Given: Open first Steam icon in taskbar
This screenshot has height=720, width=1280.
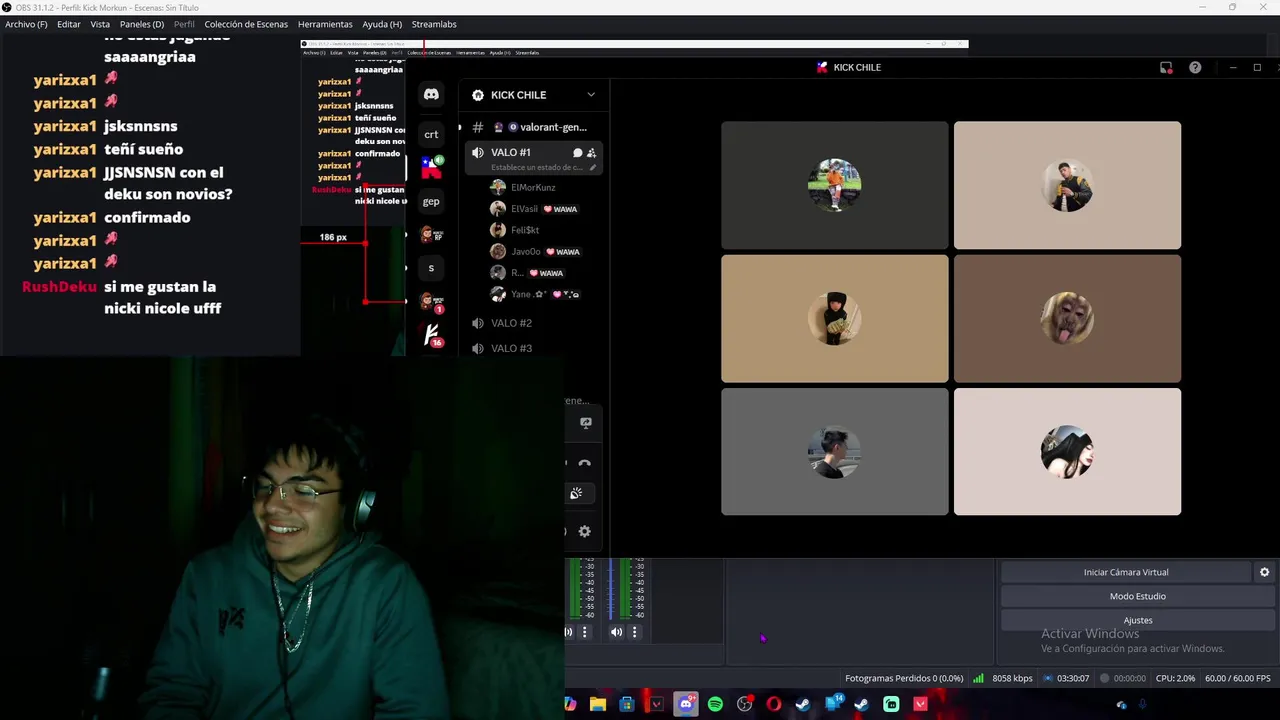Looking at the screenshot, I should coord(803,704).
